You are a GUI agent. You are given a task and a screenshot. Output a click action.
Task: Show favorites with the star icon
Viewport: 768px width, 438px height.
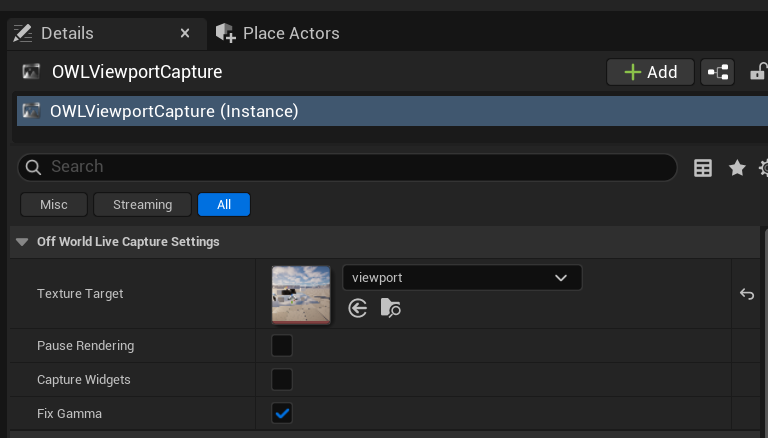pyautogui.click(x=737, y=168)
